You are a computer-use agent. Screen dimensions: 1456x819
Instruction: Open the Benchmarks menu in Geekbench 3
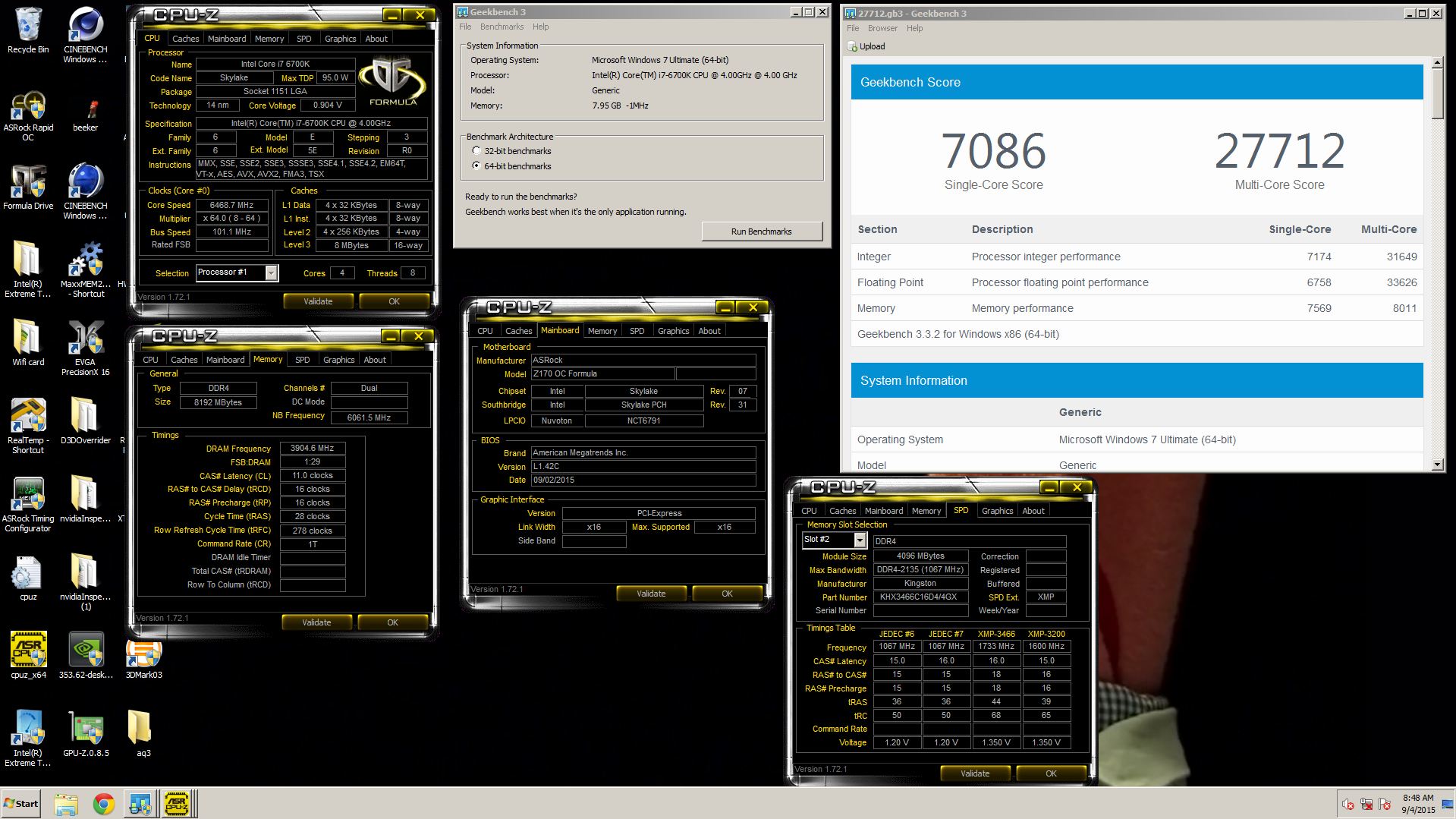[x=502, y=27]
